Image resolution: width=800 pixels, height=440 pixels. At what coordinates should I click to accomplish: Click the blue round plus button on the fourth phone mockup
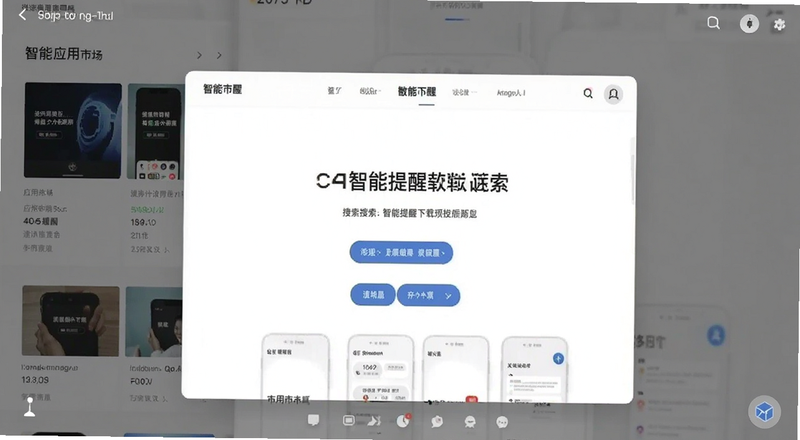point(558,359)
